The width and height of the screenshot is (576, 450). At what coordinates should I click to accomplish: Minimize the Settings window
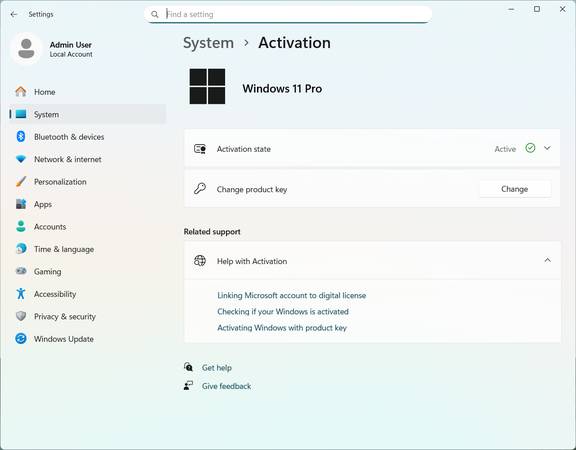coord(511,9)
